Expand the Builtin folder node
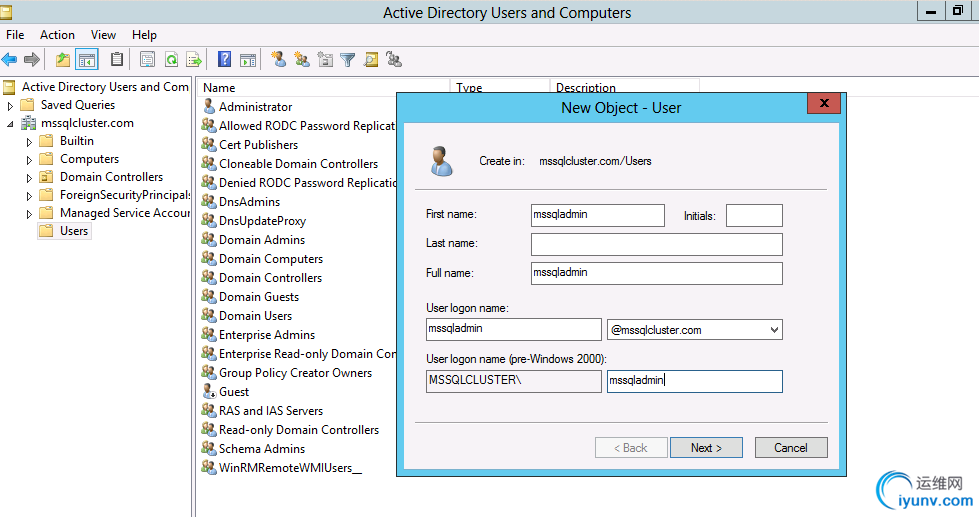Viewport: 979px width, 517px height. point(29,141)
